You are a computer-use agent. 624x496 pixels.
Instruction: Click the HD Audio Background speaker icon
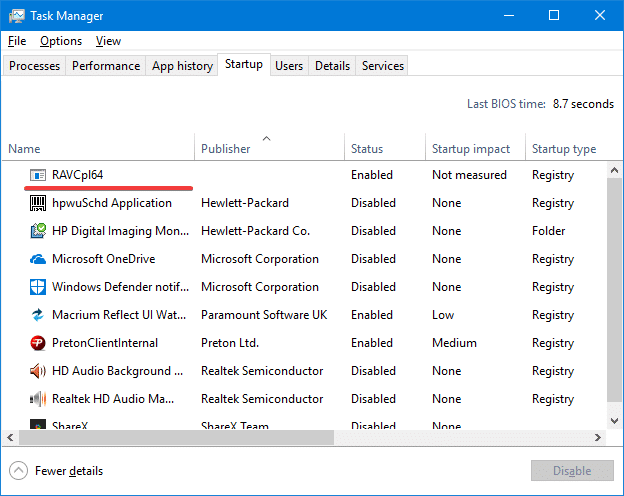(x=38, y=371)
